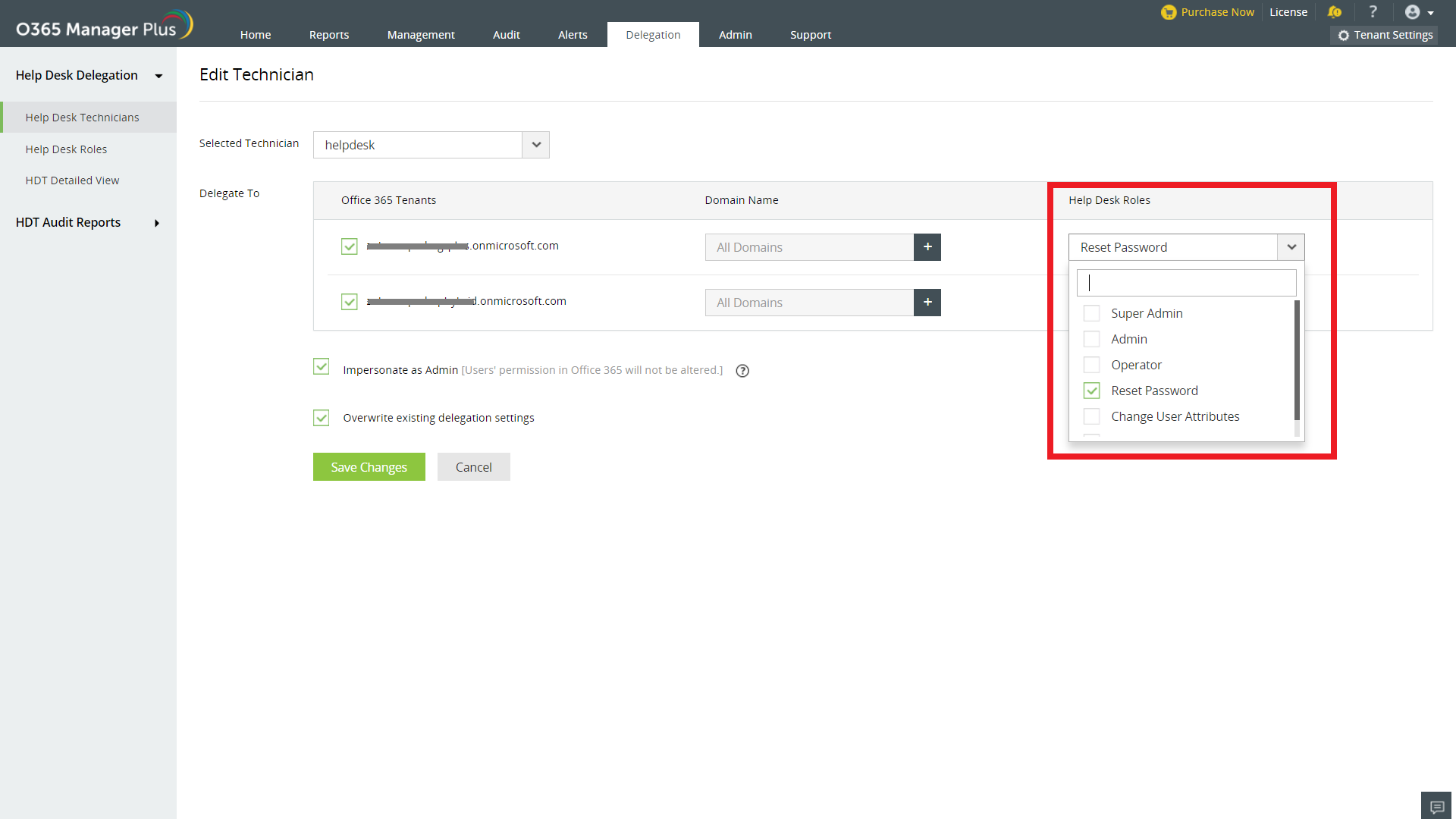Open the chat feedback icon at bottom right
Image resolution: width=1456 pixels, height=819 pixels.
[1436, 806]
